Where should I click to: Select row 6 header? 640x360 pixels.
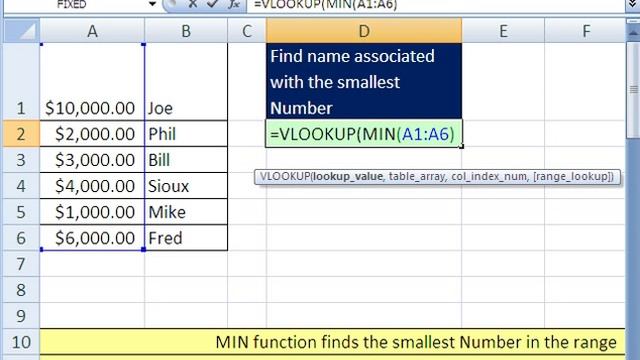[21, 238]
